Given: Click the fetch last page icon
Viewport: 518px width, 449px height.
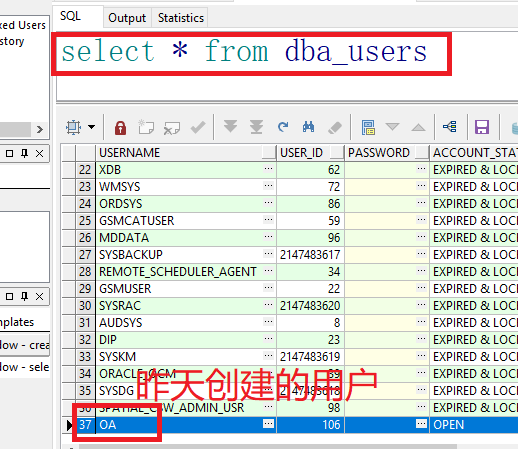Looking at the screenshot, I should pos(257,127).
